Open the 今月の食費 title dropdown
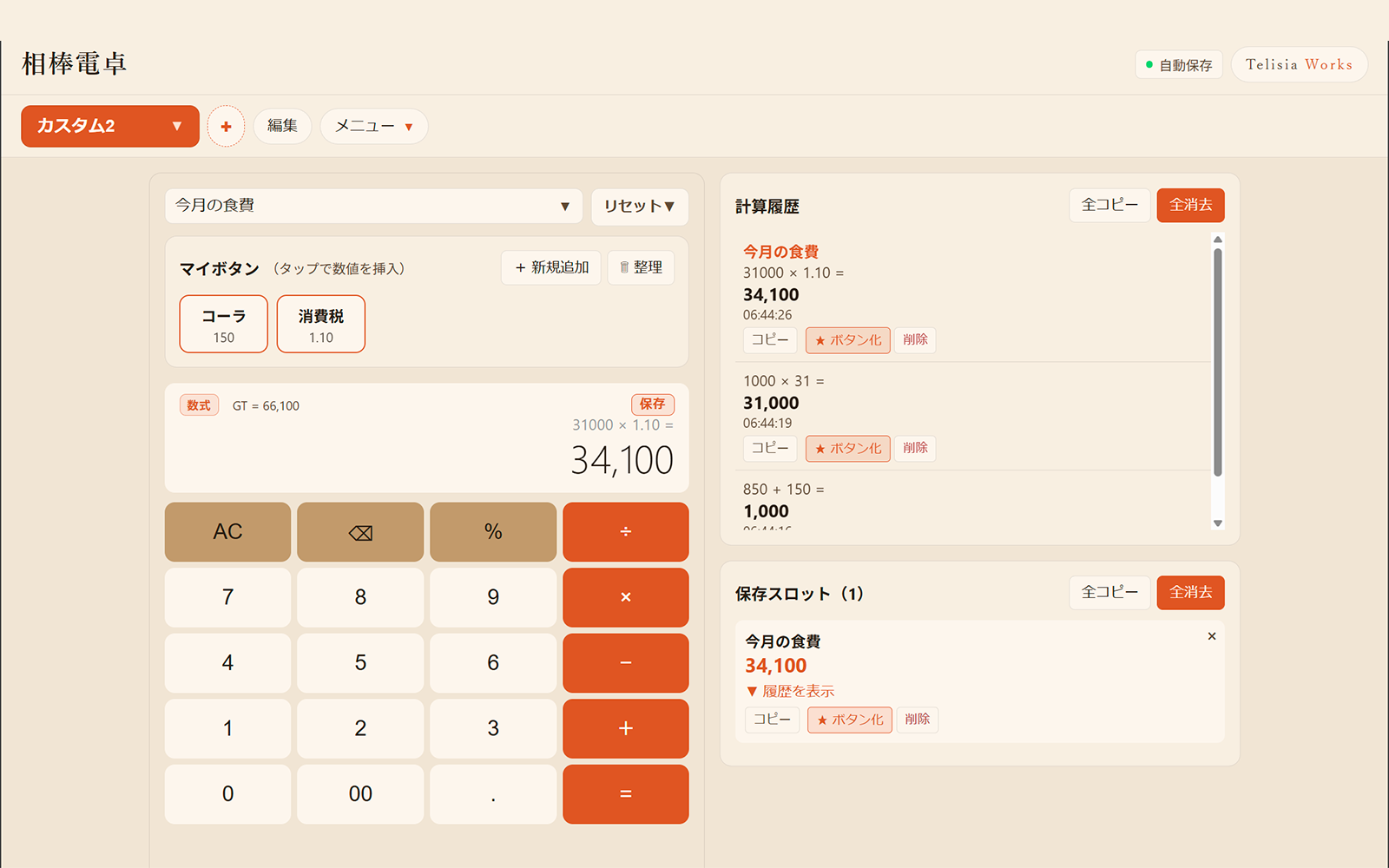Screen dimensions: 1389x868 (373, 206)
